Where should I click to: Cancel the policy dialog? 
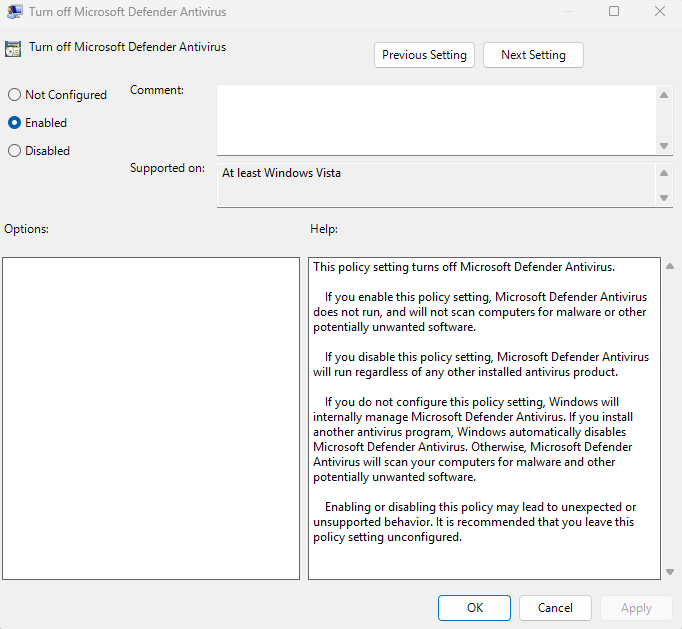point(555,608)
